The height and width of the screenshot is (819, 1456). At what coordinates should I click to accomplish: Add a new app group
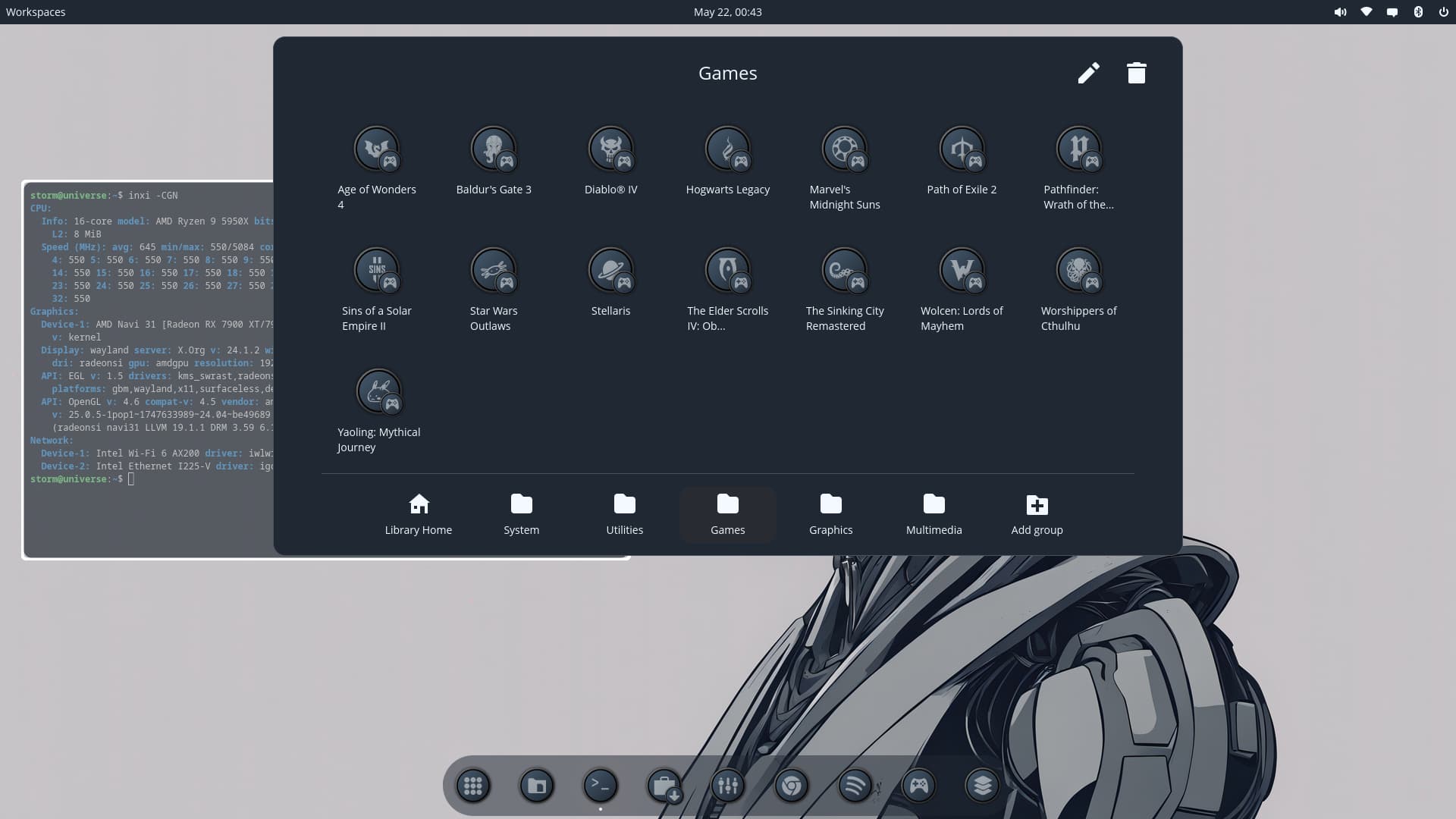click(x=1037, y=515)
